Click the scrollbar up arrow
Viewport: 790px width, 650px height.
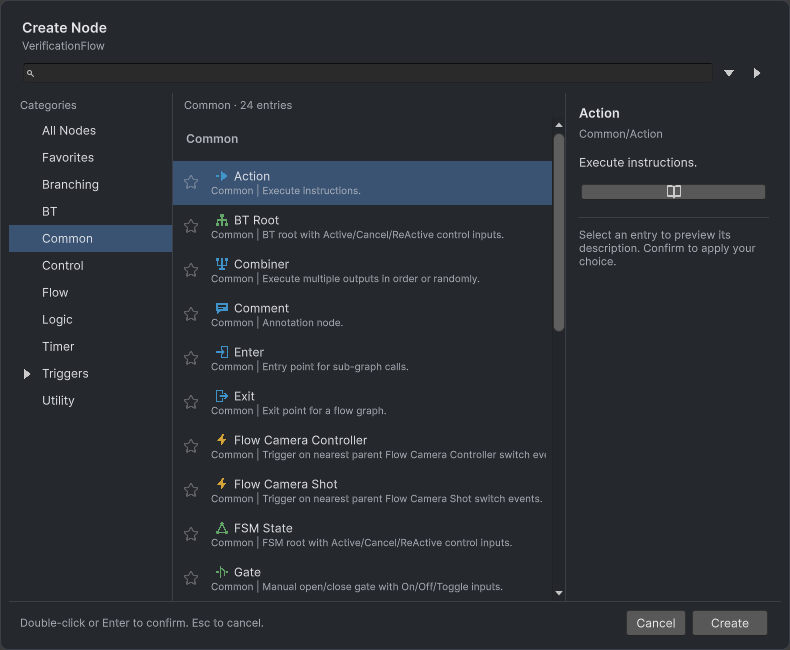point(558,125)
